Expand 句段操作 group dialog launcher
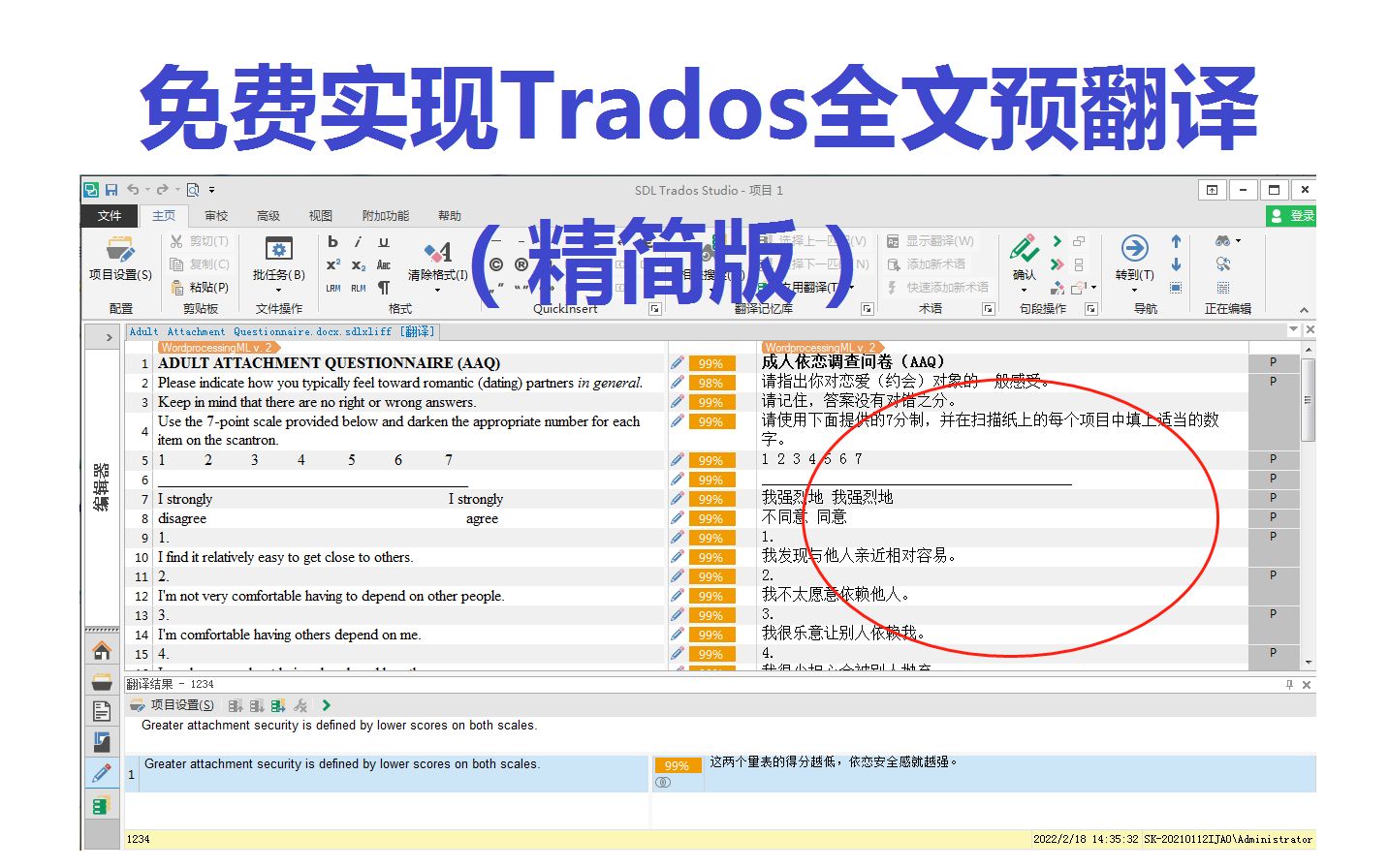Image resolution: width=1389 pixels, height=868 pixels. tap(1091, 309)
